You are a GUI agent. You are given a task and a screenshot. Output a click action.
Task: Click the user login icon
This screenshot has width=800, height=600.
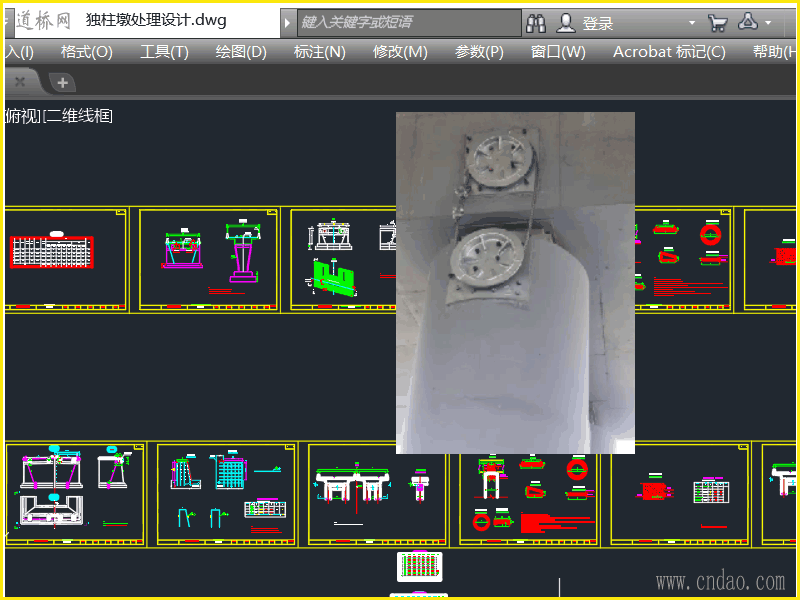pyautogui.click(x=565, y=23)
